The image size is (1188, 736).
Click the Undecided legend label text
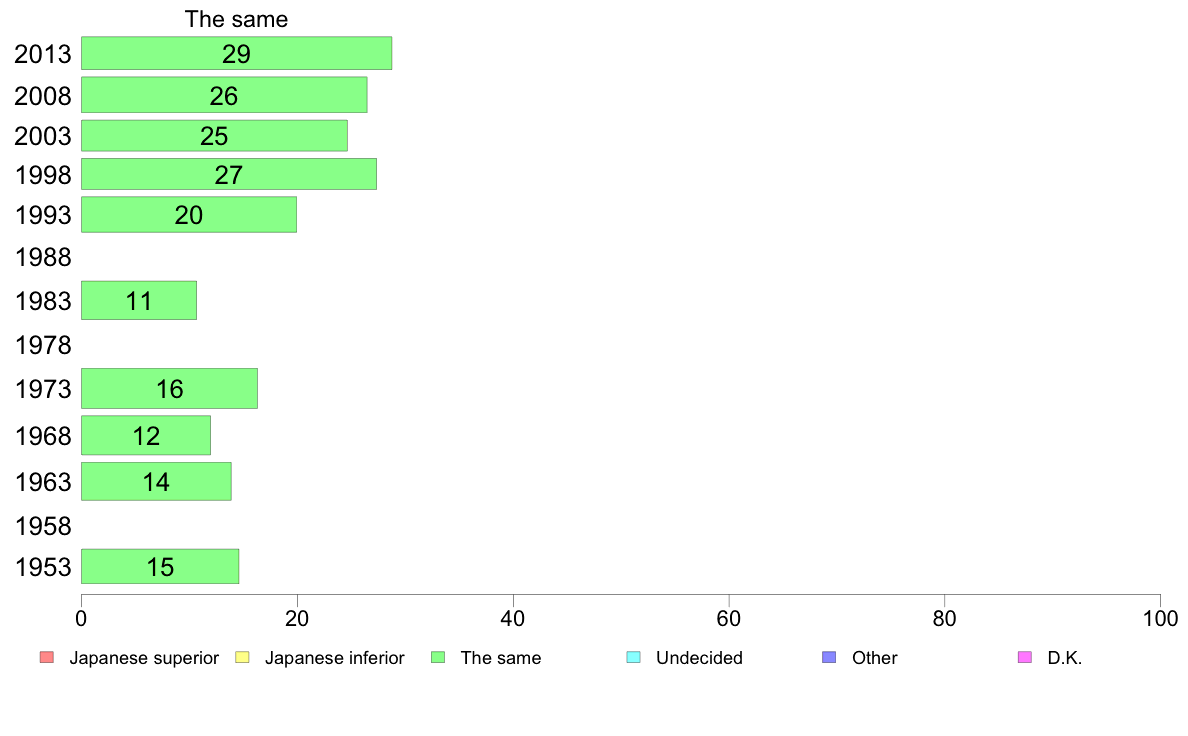(699, 658)
